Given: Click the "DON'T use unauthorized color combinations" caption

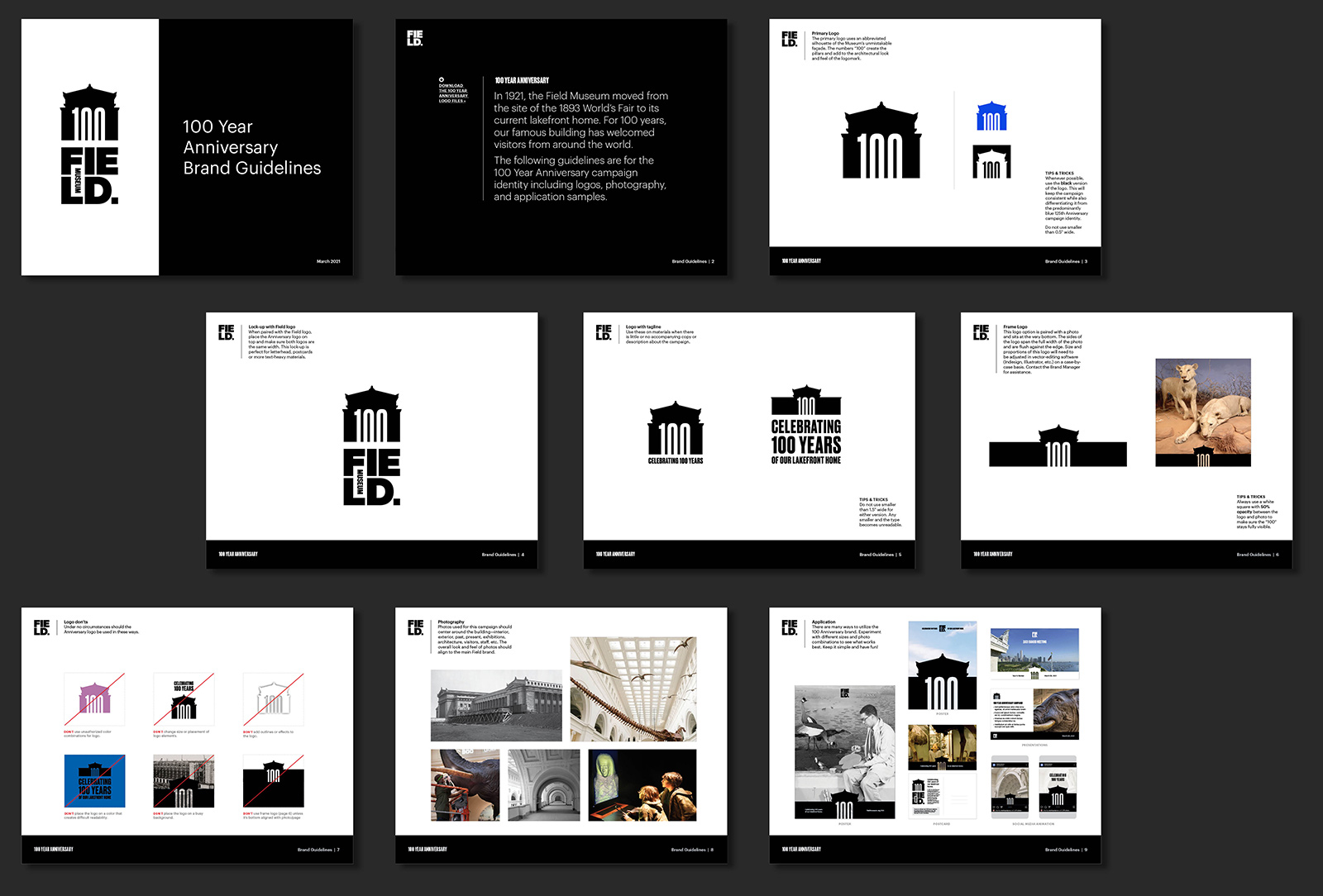Looking at the screenshot, I should pyautogui.click(x=88, y=734).
